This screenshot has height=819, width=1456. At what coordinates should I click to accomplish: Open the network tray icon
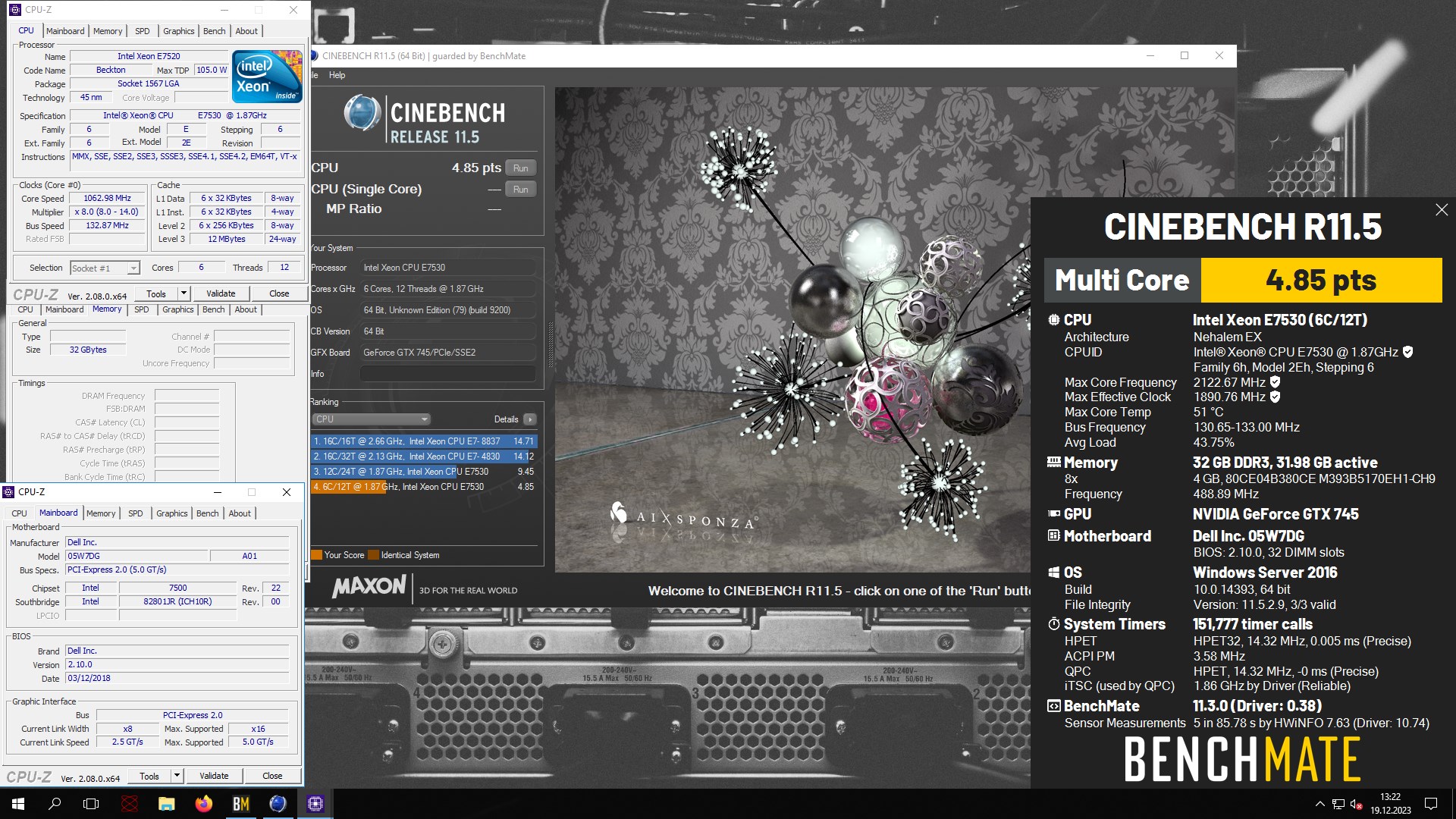tap(1338, 804)
